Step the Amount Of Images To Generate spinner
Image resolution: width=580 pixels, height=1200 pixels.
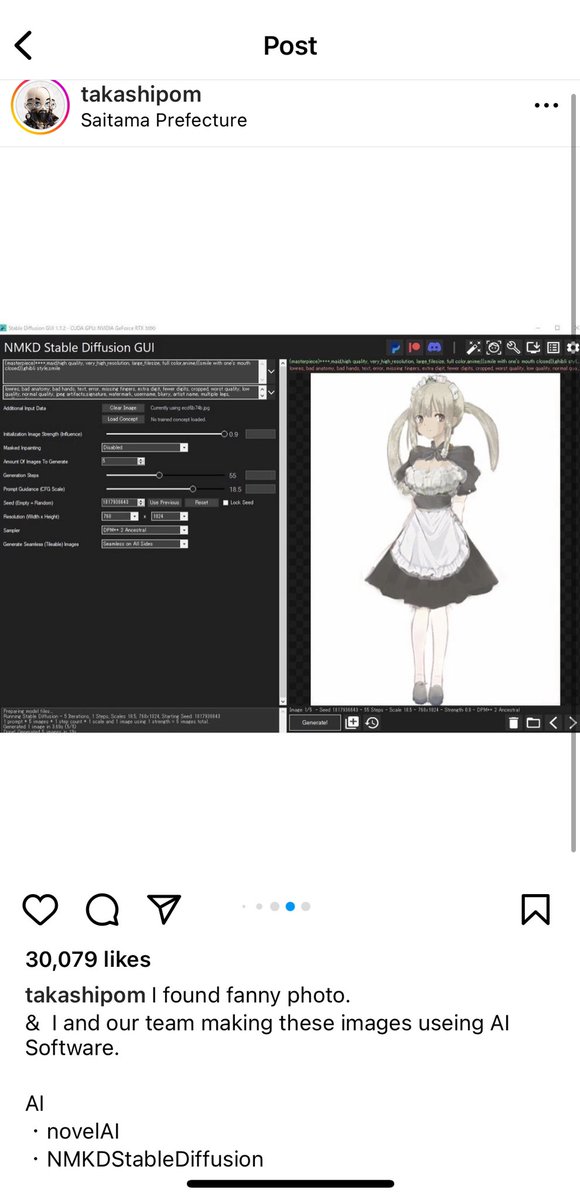(x=141, y=461)
